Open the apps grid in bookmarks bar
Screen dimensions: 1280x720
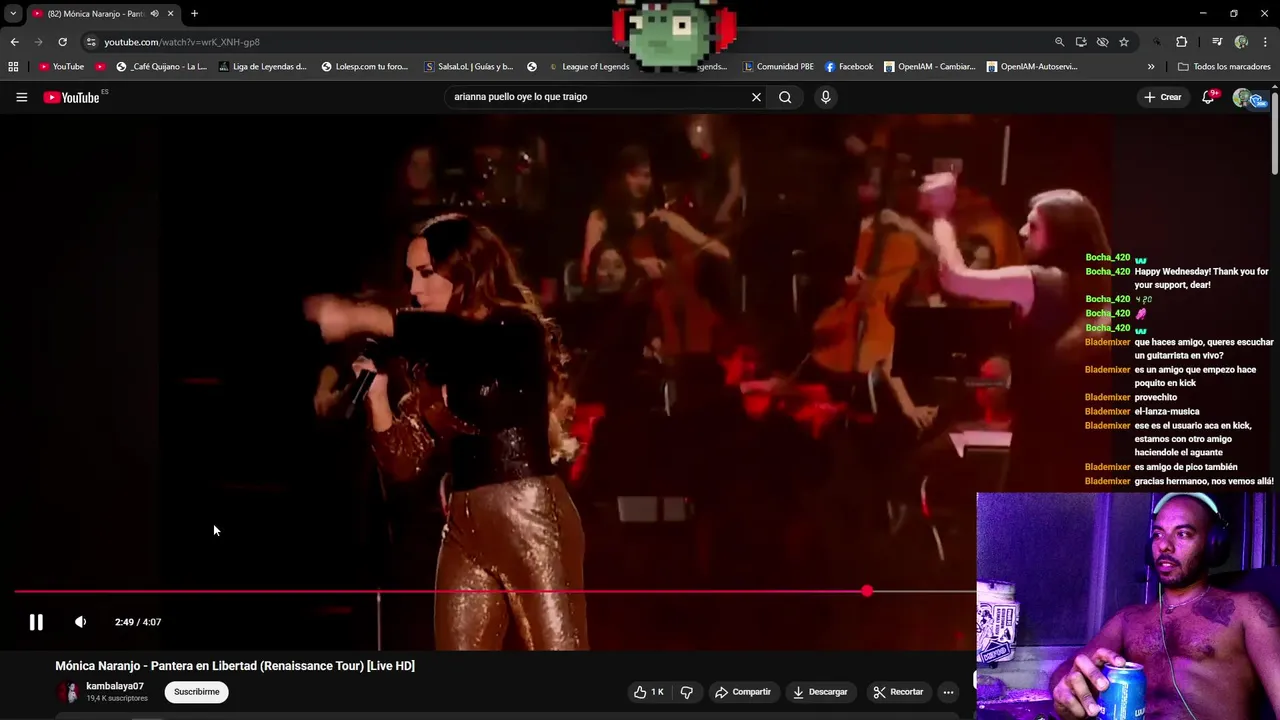(x=13, y=67)
